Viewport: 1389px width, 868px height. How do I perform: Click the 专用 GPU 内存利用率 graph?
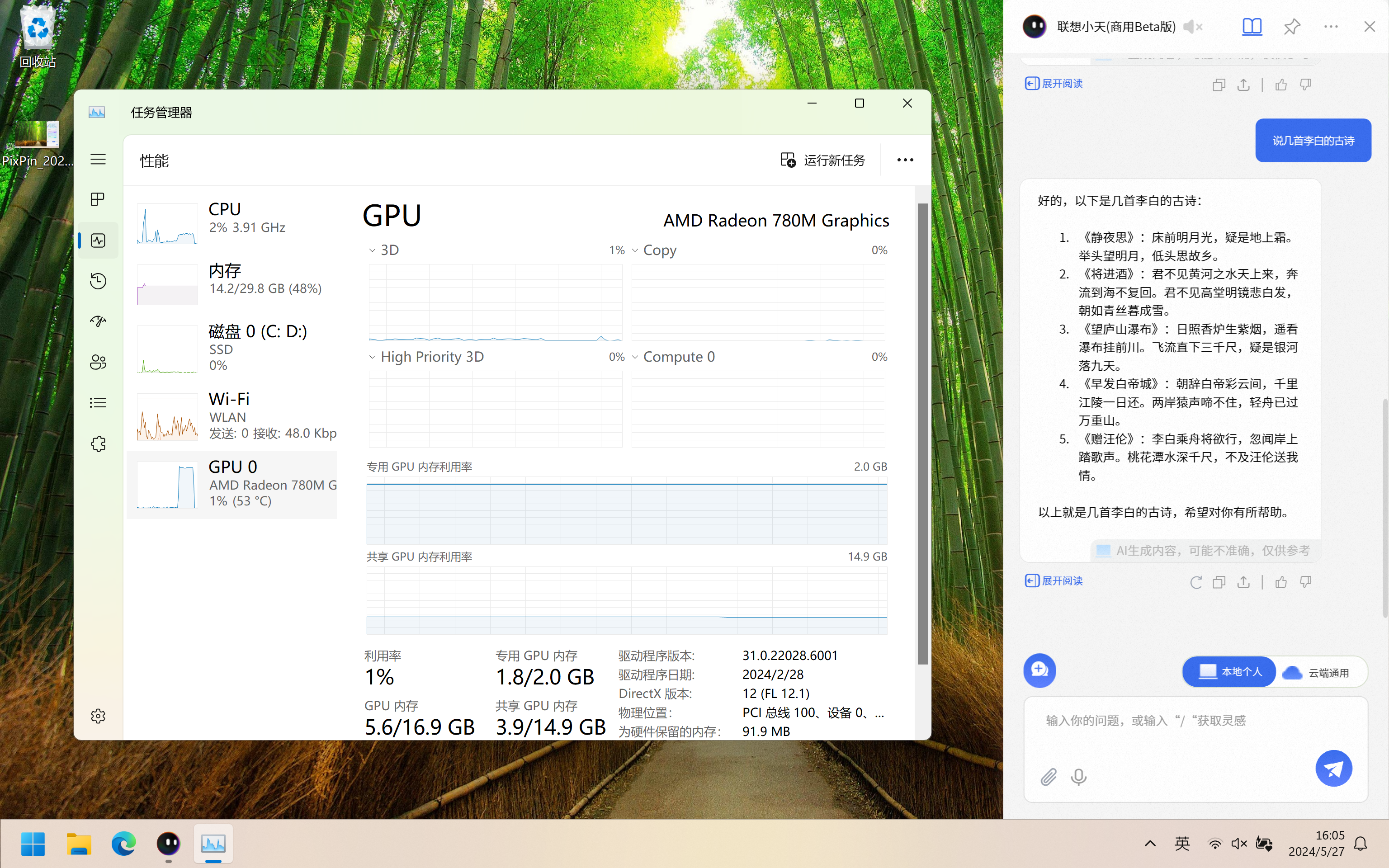627,510
